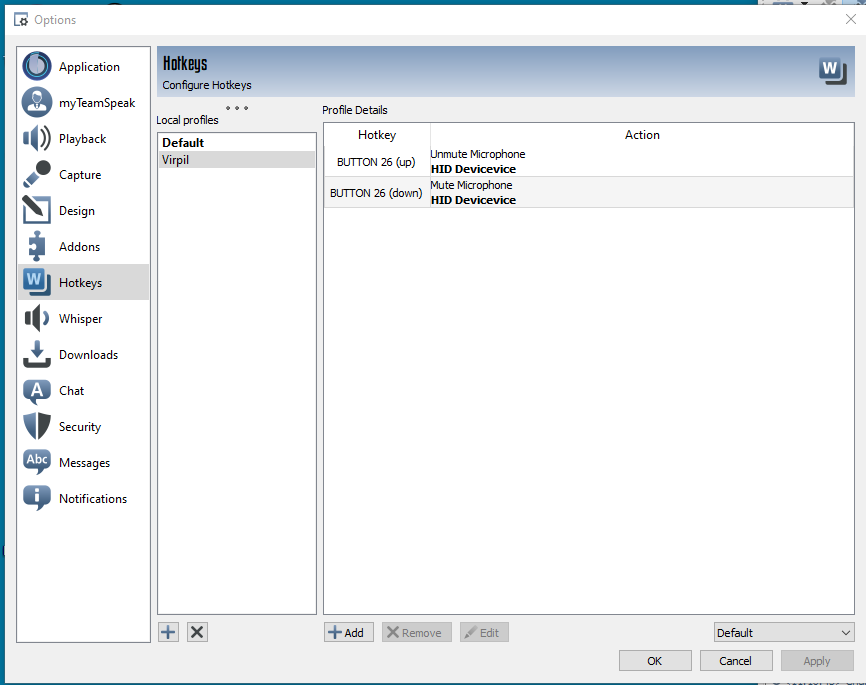Open the Security section label
Viewport: 866px width, 685px height.
click(x=80, y=426)
